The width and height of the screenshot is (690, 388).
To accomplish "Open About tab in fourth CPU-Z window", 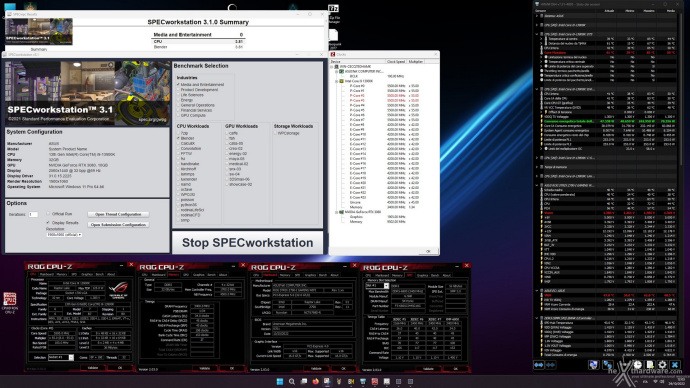I will click(447, 275).
